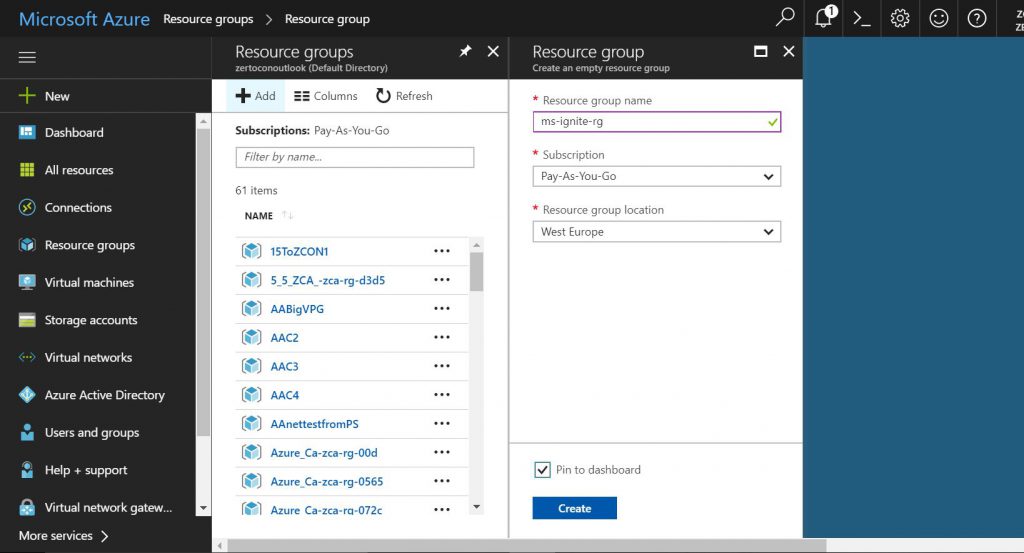Open the AAnettestfromPS resource group
Image resolution: width=1024 pixels, height=553 pixels.
[x=315, y=424]
